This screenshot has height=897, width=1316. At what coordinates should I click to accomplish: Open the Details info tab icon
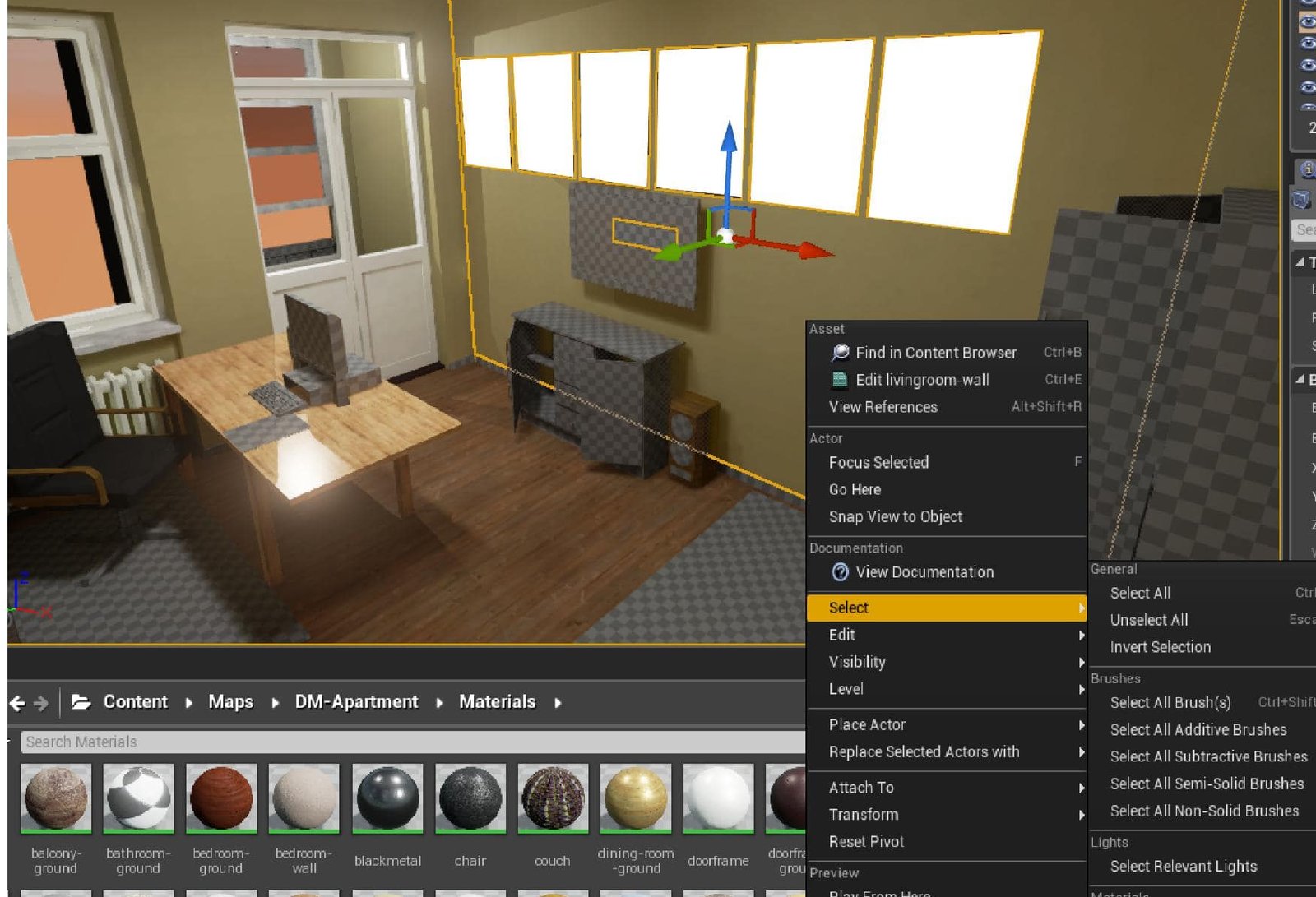pos(1306,169)
